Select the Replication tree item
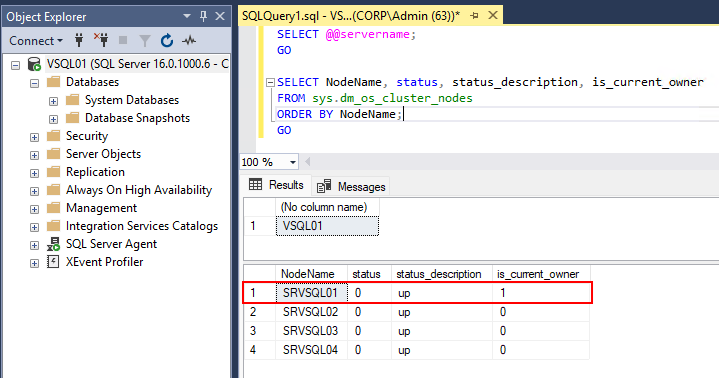The width and height of the screenshot is (719, 378). [x=95, y=172]
